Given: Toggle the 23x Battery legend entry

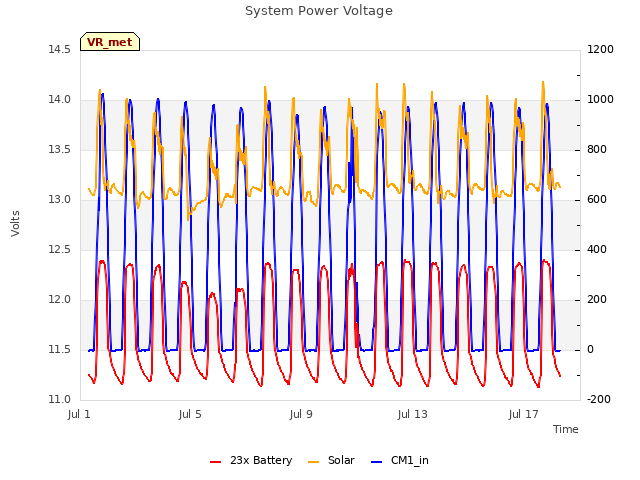Looking at the screenshot, I should point(251,460).
